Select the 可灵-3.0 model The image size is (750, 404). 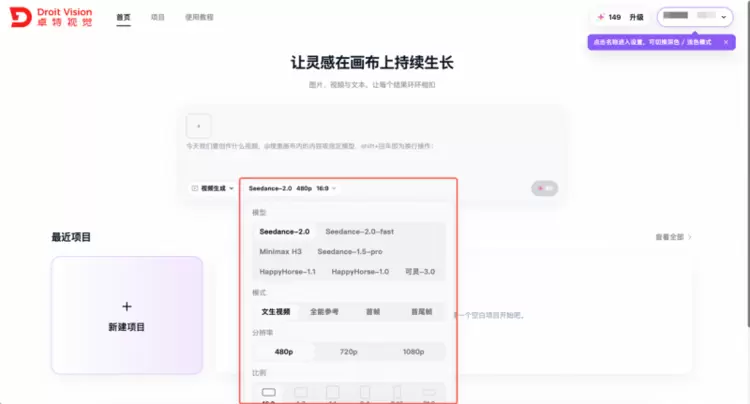pos(420,272)
